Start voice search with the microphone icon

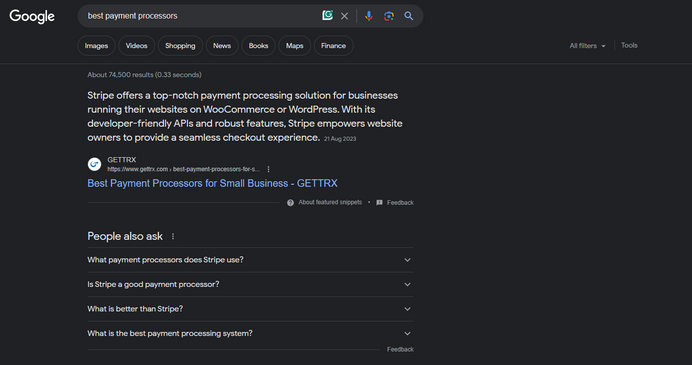tap(369, 16)
